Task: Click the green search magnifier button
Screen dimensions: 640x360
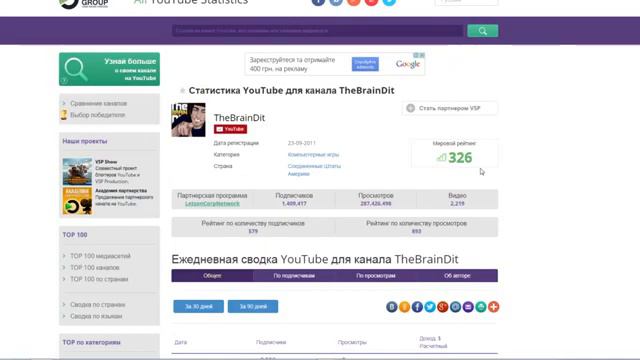Action: (x=482, y=31)
